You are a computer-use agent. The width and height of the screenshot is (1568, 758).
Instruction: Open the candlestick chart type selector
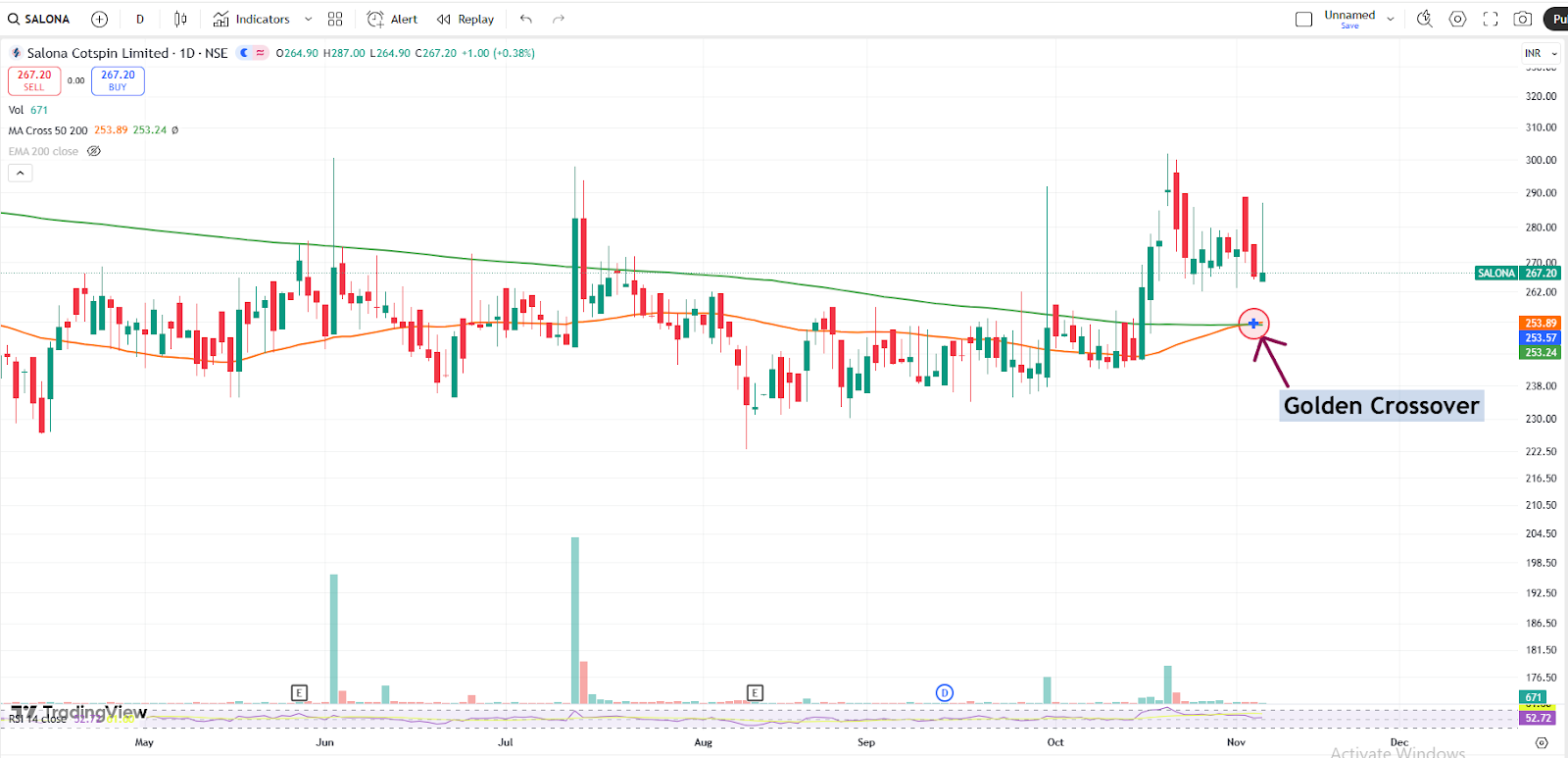180,19
